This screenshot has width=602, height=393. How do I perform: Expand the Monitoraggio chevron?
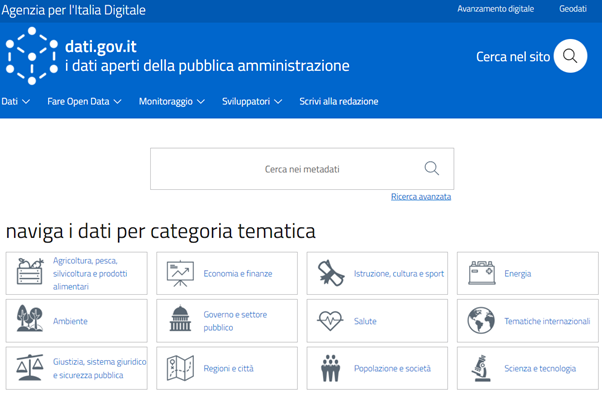tap(201, 102)
